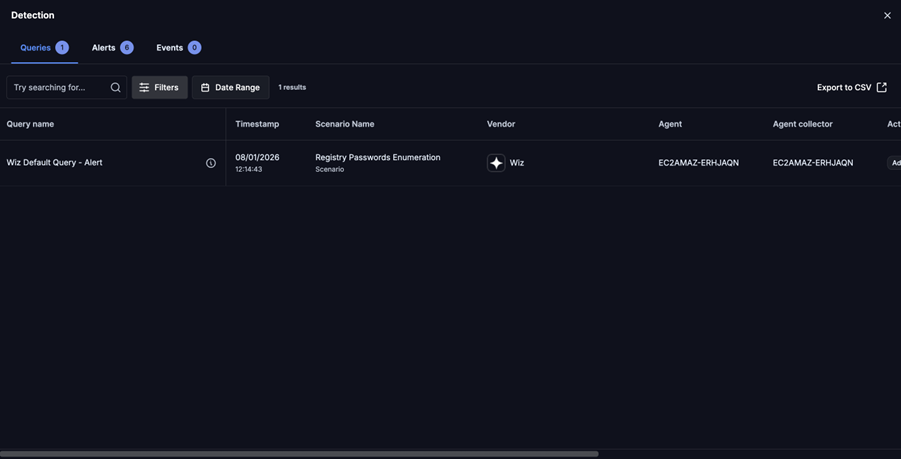Screen dimensions: 901x459
Task: Close the Detection panel
Action: 887,16
